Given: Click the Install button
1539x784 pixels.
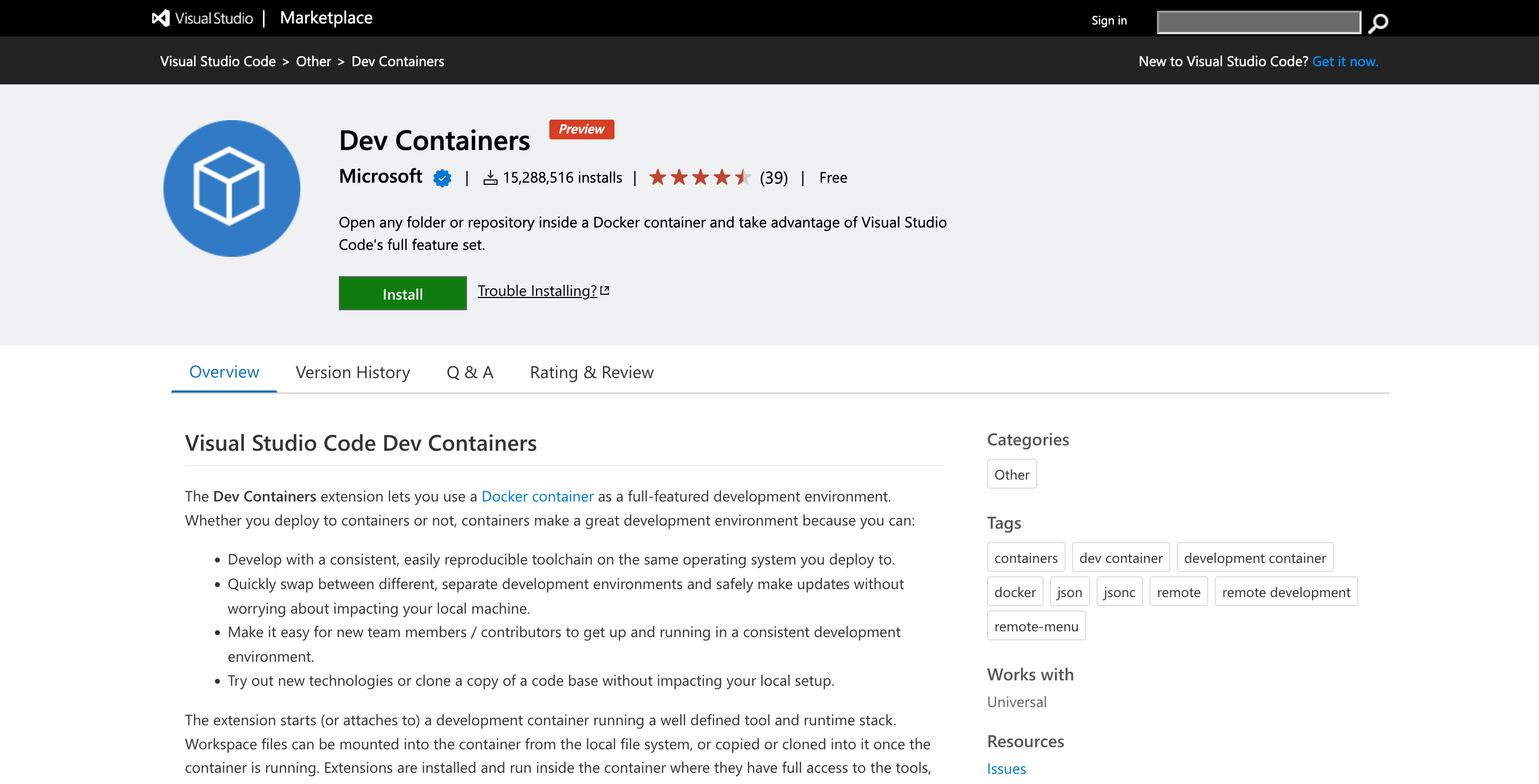Looking at the screenshot, I should tap(402, 293).
